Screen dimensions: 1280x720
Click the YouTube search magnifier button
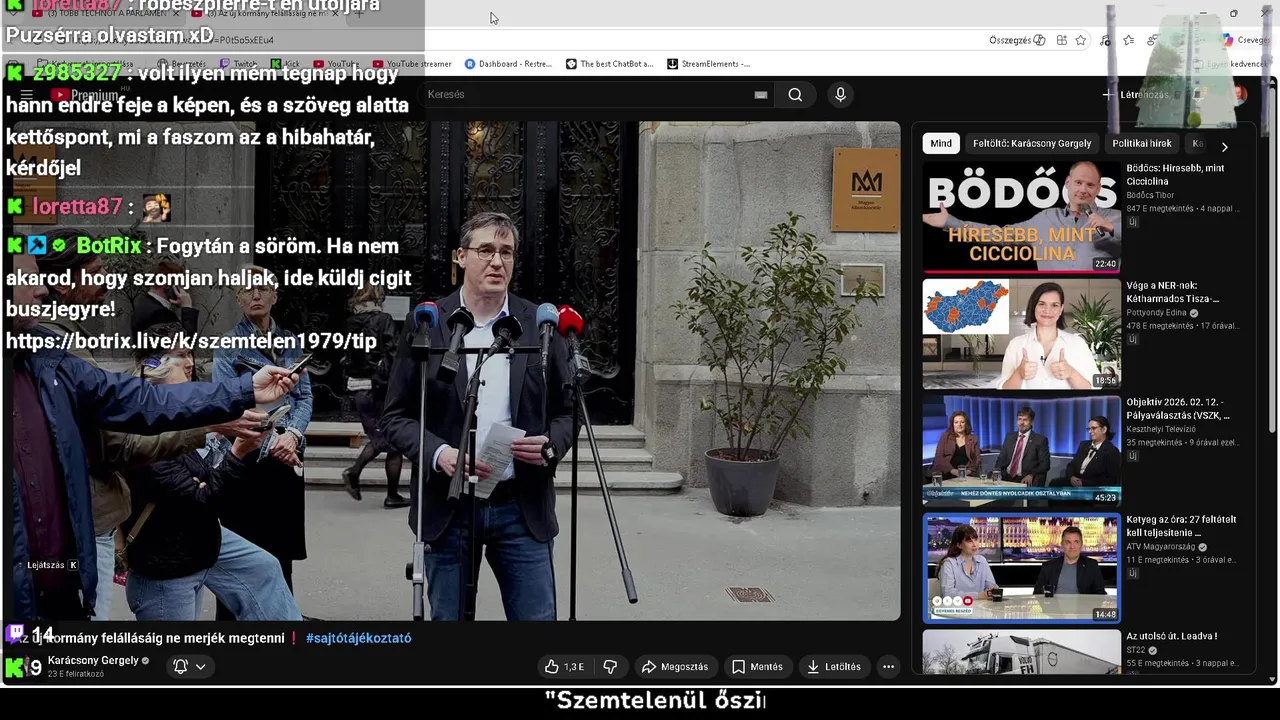point(795,95)
